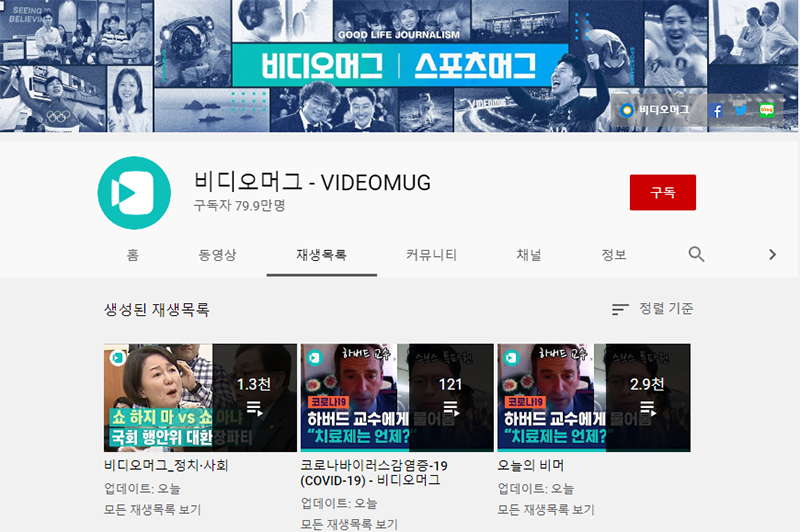The image size is (800, 532).
Task: Open the 커뮤니티 tab
Action: [x=432, y=255]
